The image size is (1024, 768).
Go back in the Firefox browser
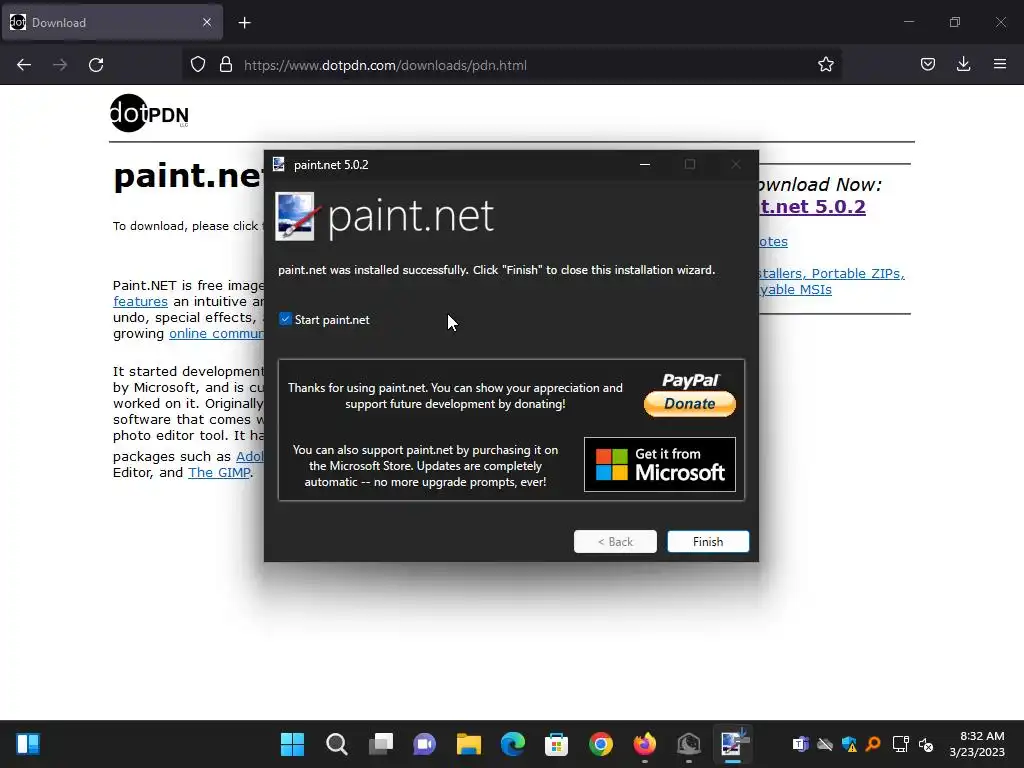[24, 65]
